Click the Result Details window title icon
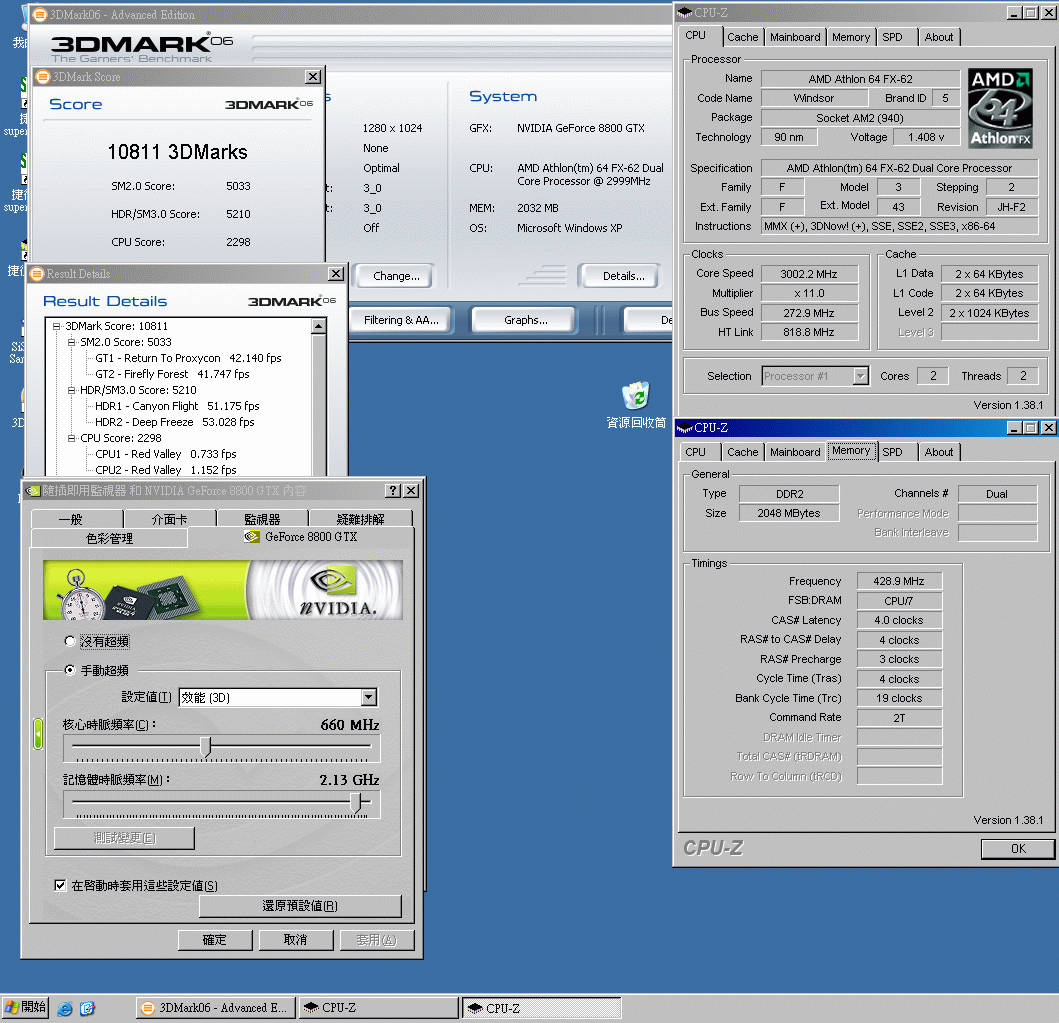1059x1023 pixels. (36, 273)
